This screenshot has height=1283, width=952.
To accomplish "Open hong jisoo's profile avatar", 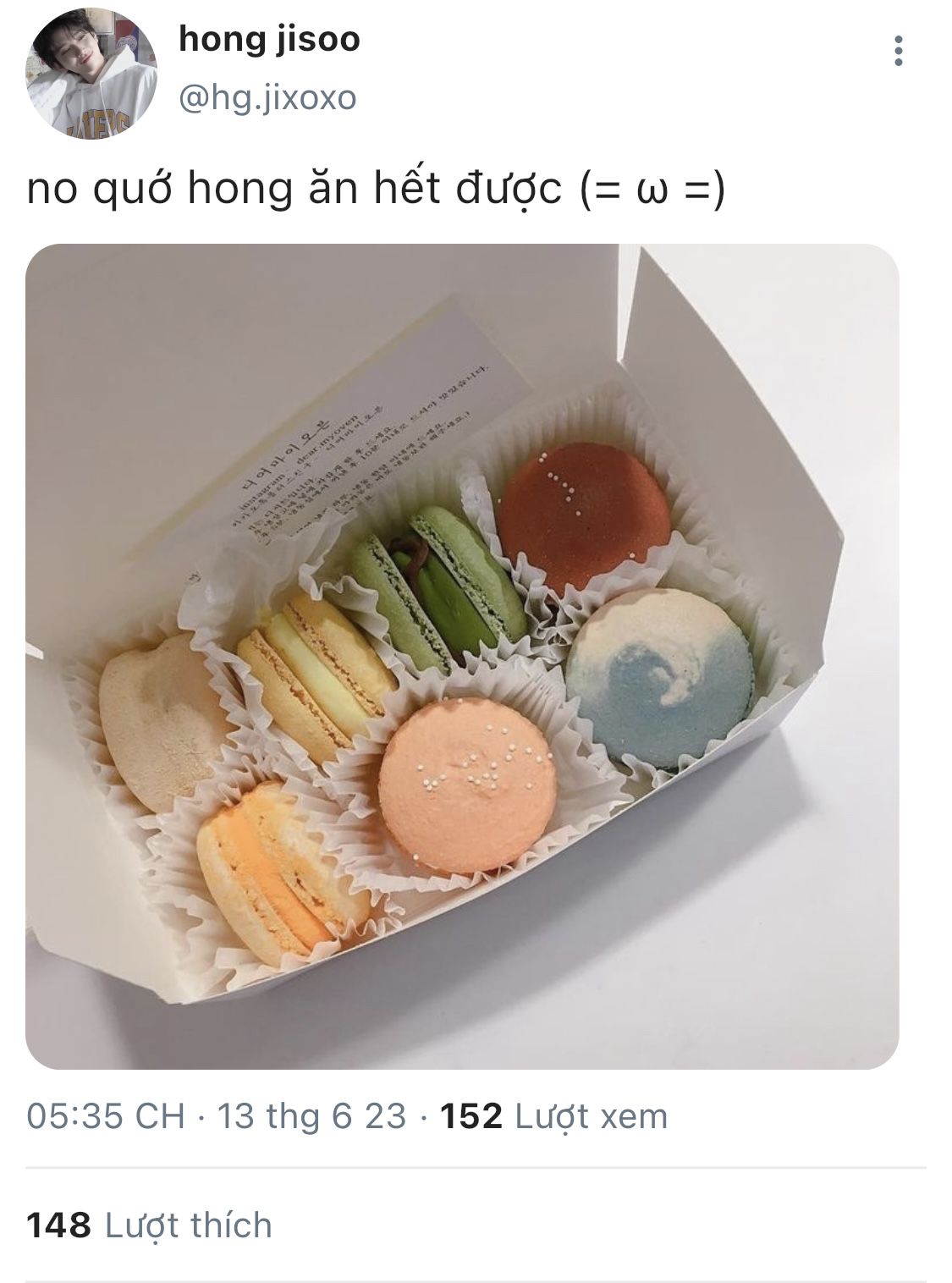I will tap(91, 74).
